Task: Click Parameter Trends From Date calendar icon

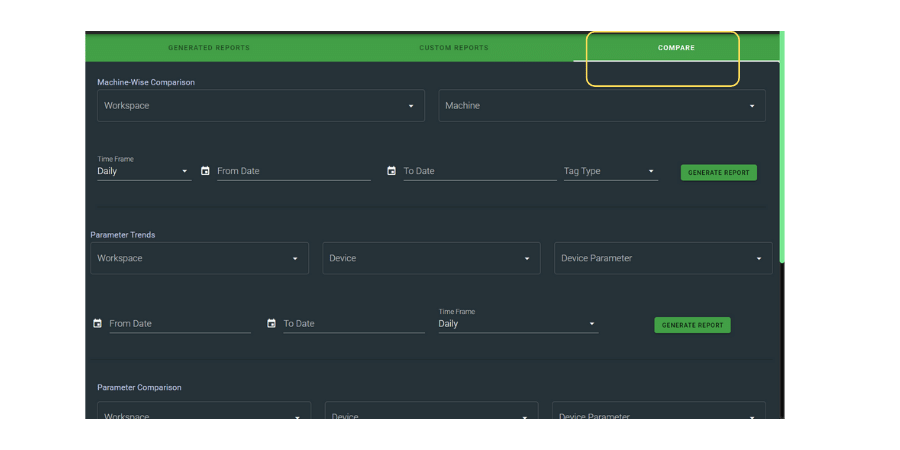Action: point(98,324)
